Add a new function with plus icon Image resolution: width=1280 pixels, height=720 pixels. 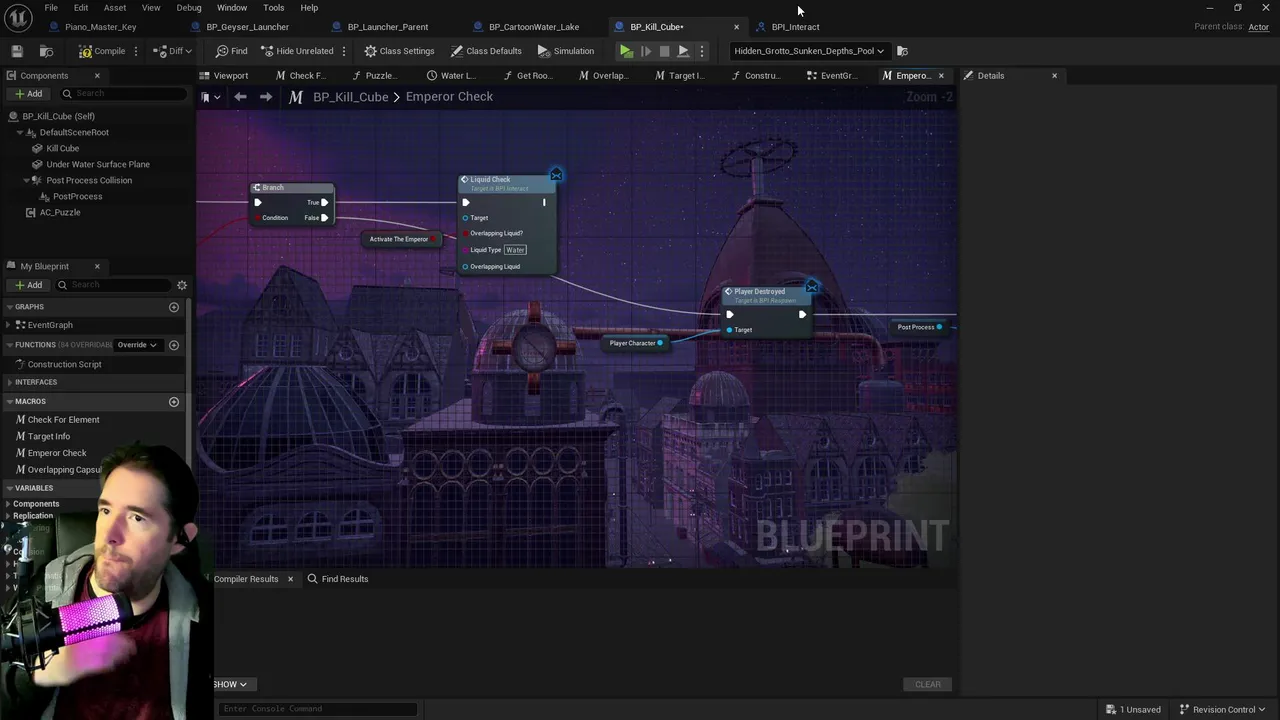174,345
